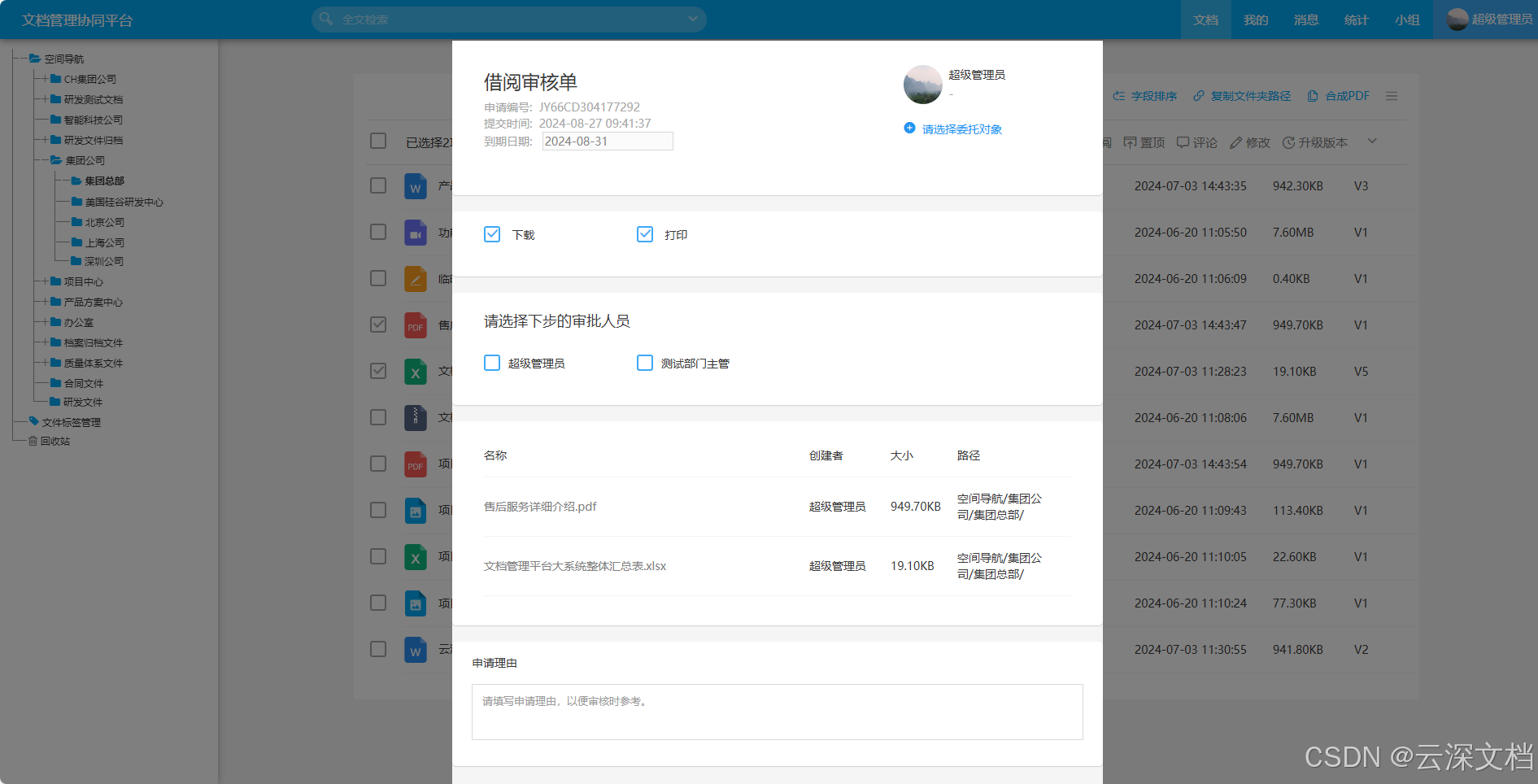Uncheck the selected PDF file row checkbox
The height and width of the screenshot is (784, 1538).
[x=378, y=324]
